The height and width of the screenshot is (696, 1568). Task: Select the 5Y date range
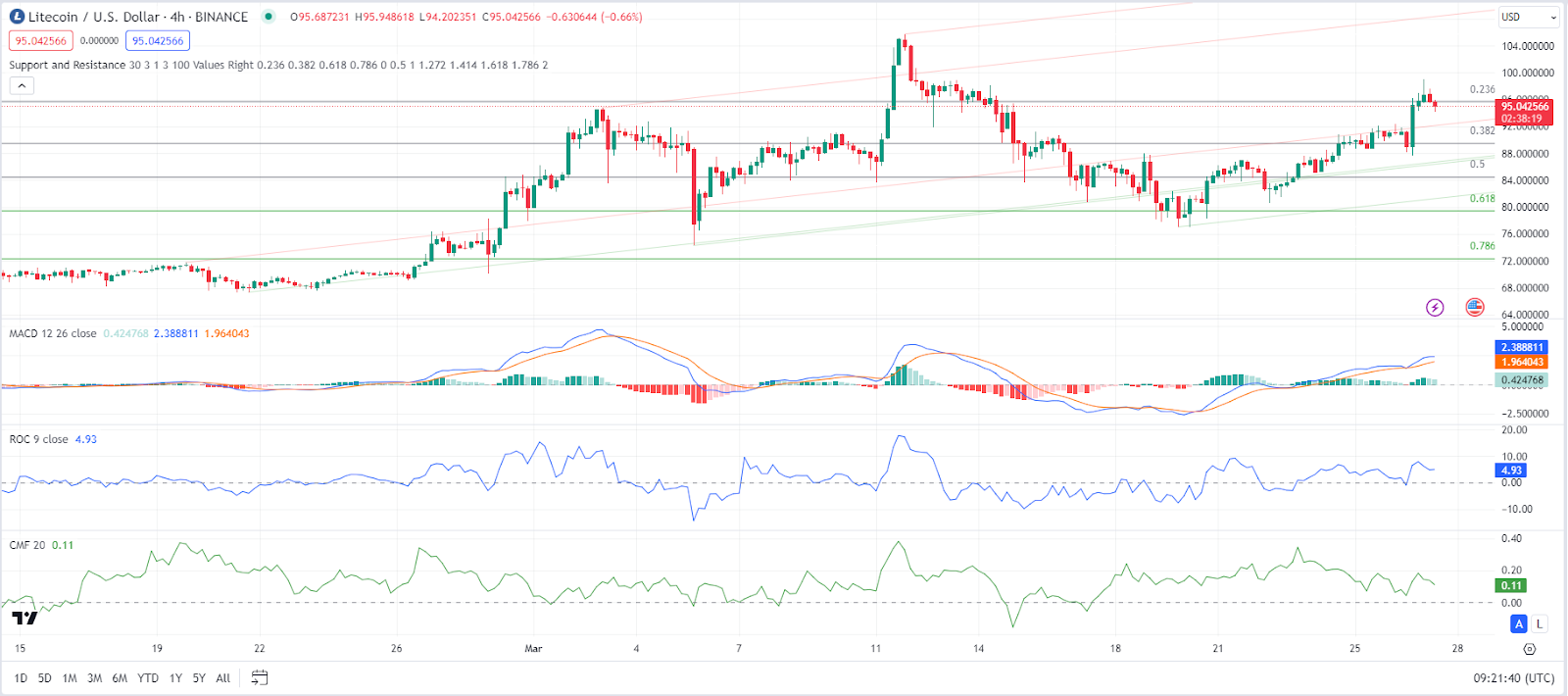(199, 677)
